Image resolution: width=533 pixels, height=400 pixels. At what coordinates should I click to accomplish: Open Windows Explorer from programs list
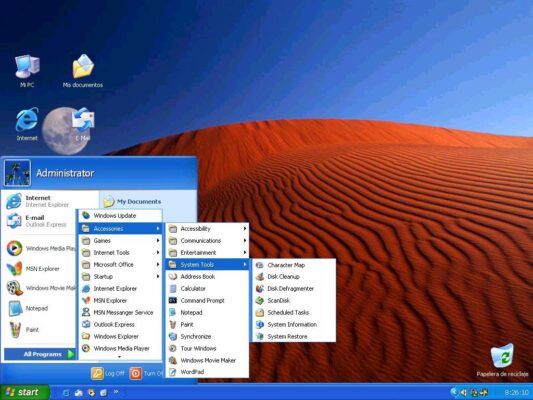pos(120,336)
